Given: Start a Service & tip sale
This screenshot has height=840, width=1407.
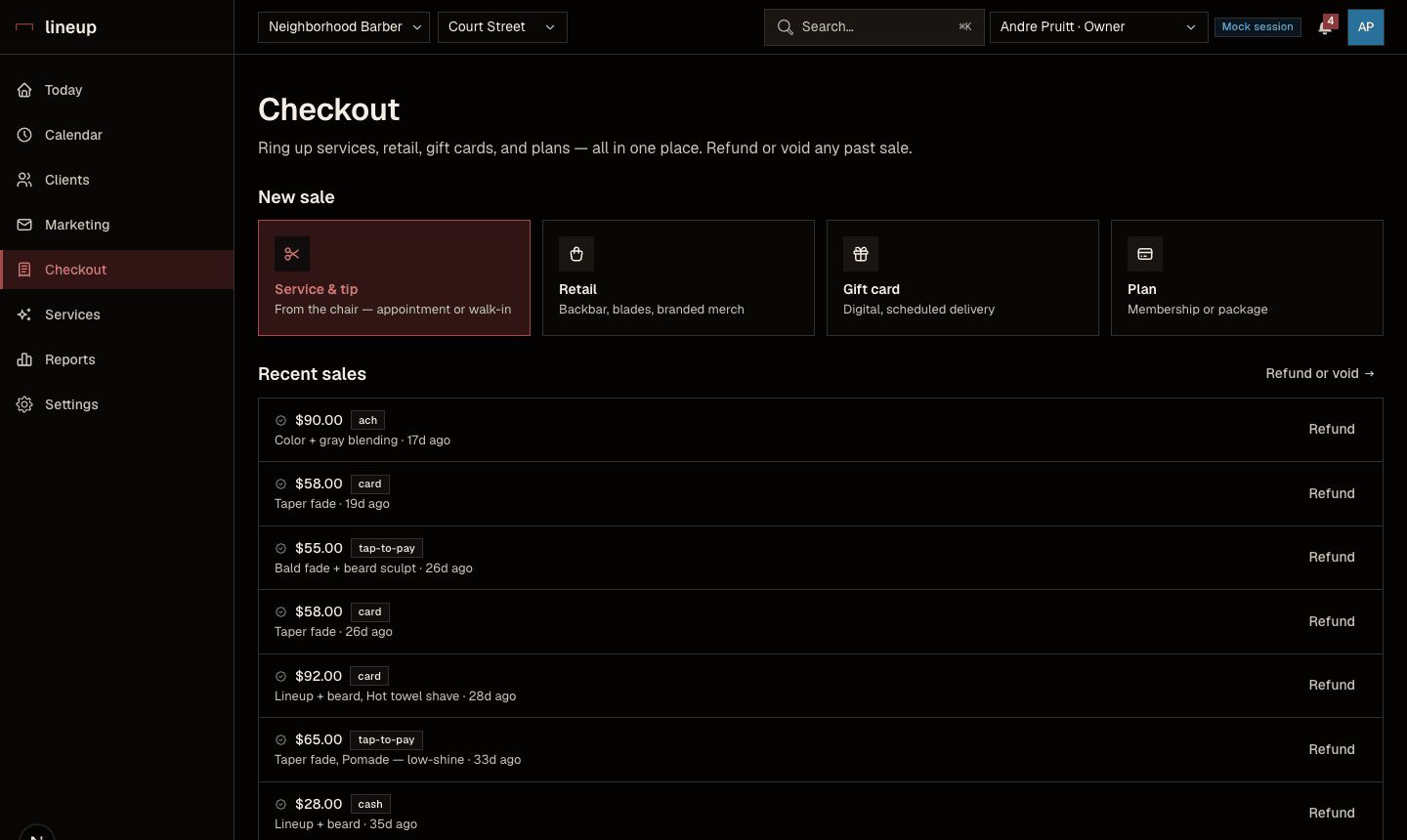Looking at the screenshot, I should tap(394, 277).
